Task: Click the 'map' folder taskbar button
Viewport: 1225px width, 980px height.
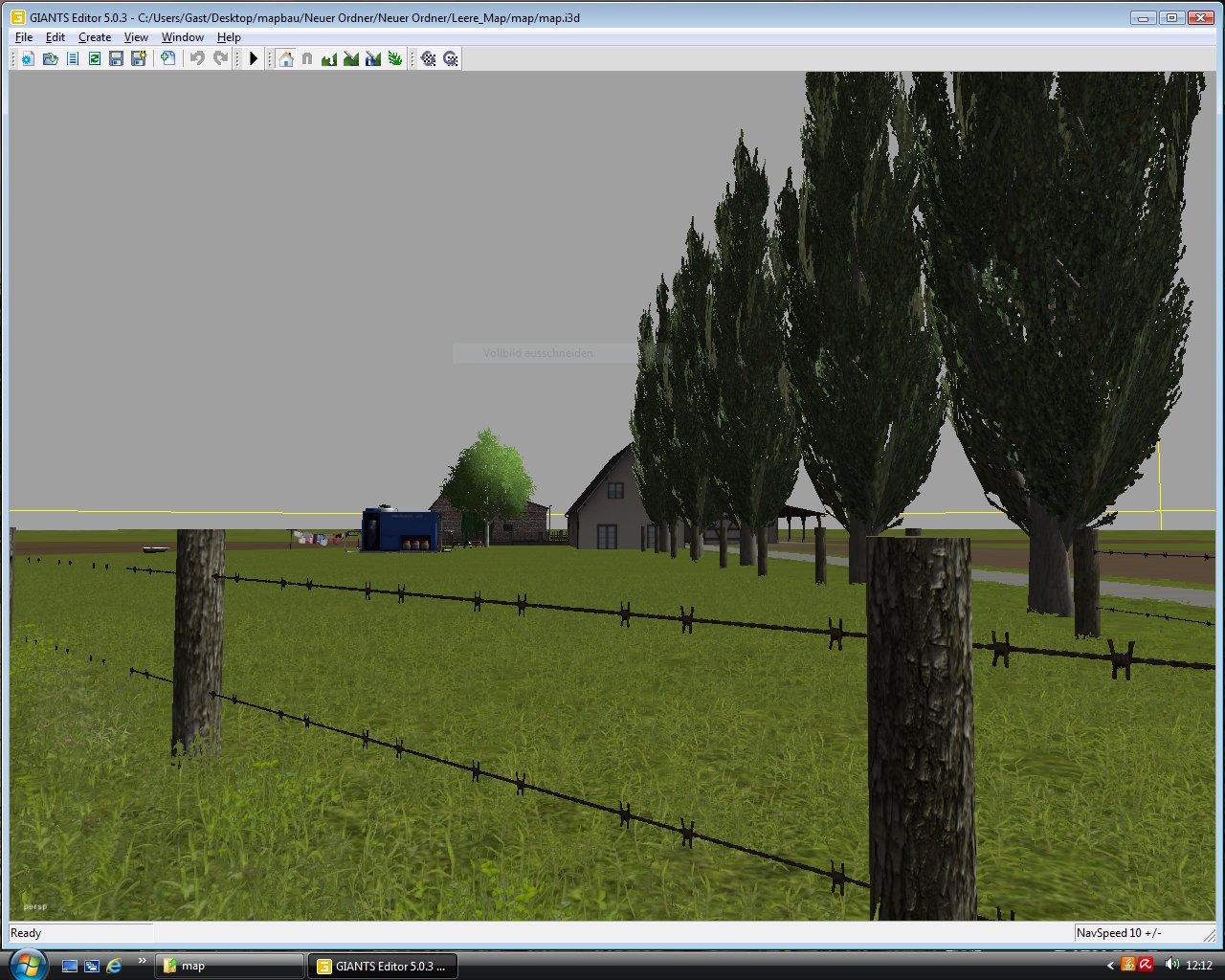Action: coord(230,966)
